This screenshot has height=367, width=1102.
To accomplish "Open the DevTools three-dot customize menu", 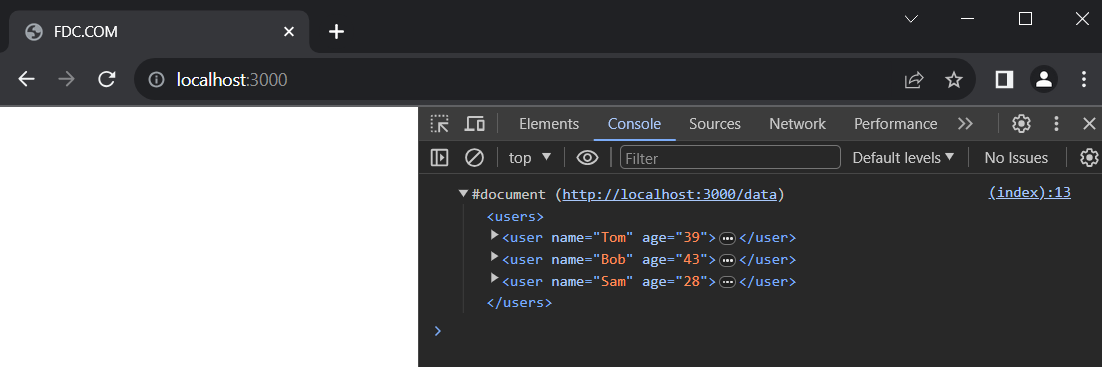I will pos(1056,124).
